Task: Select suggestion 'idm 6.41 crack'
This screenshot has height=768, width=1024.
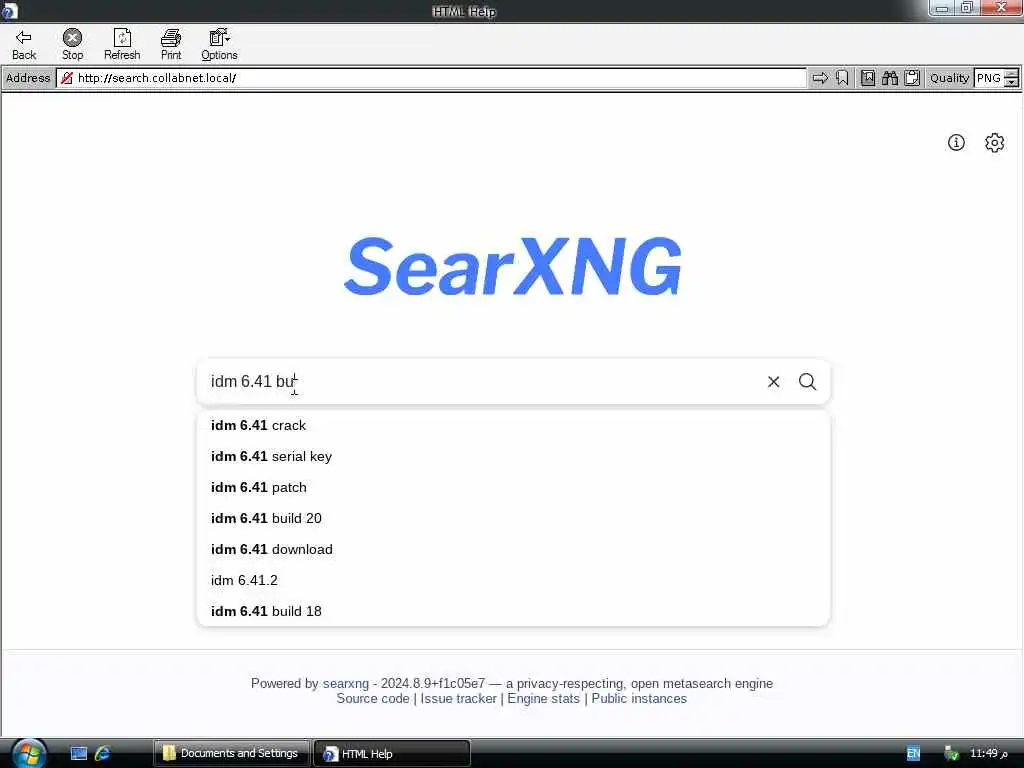Action: [513, 425]
